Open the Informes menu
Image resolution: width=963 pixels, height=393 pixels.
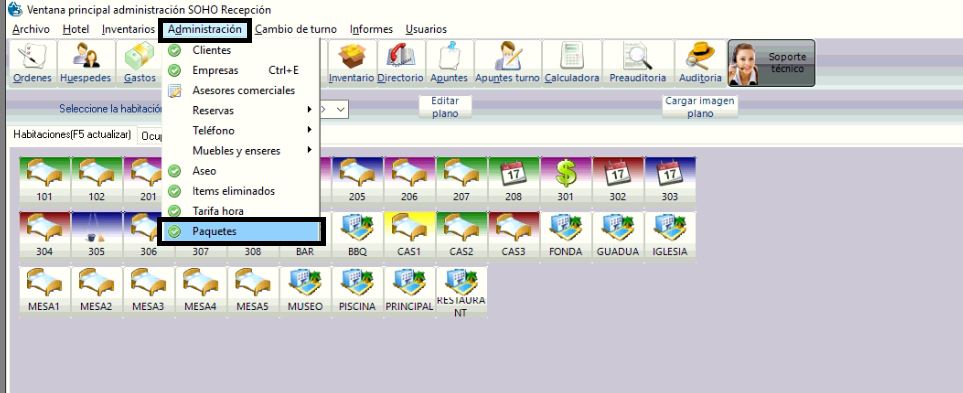[371, 29]
